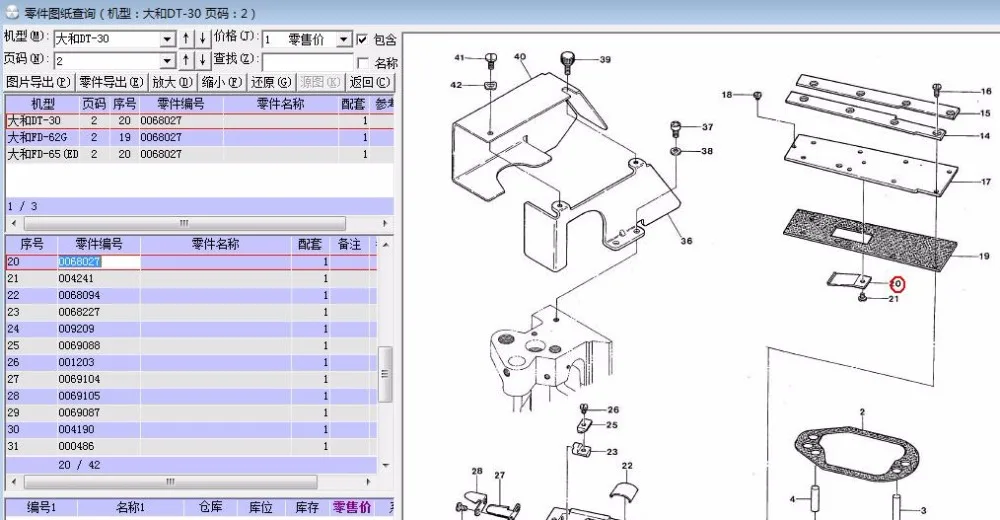Select the part row 0069105
This screenshot has width=1000, height=520.
[191, 396]
